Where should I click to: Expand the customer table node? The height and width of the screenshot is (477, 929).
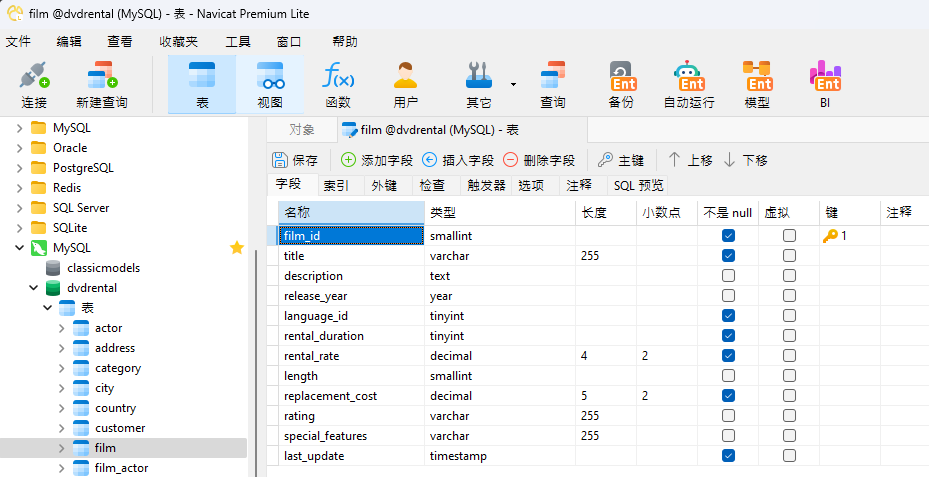point(62,428)
